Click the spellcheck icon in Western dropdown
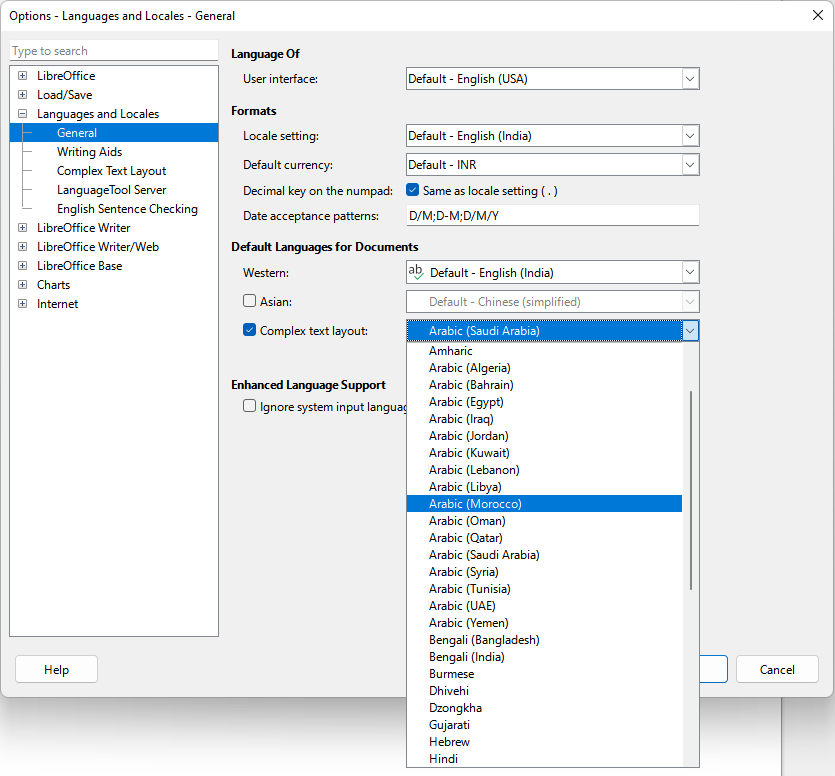 click(x=416, y=272)
